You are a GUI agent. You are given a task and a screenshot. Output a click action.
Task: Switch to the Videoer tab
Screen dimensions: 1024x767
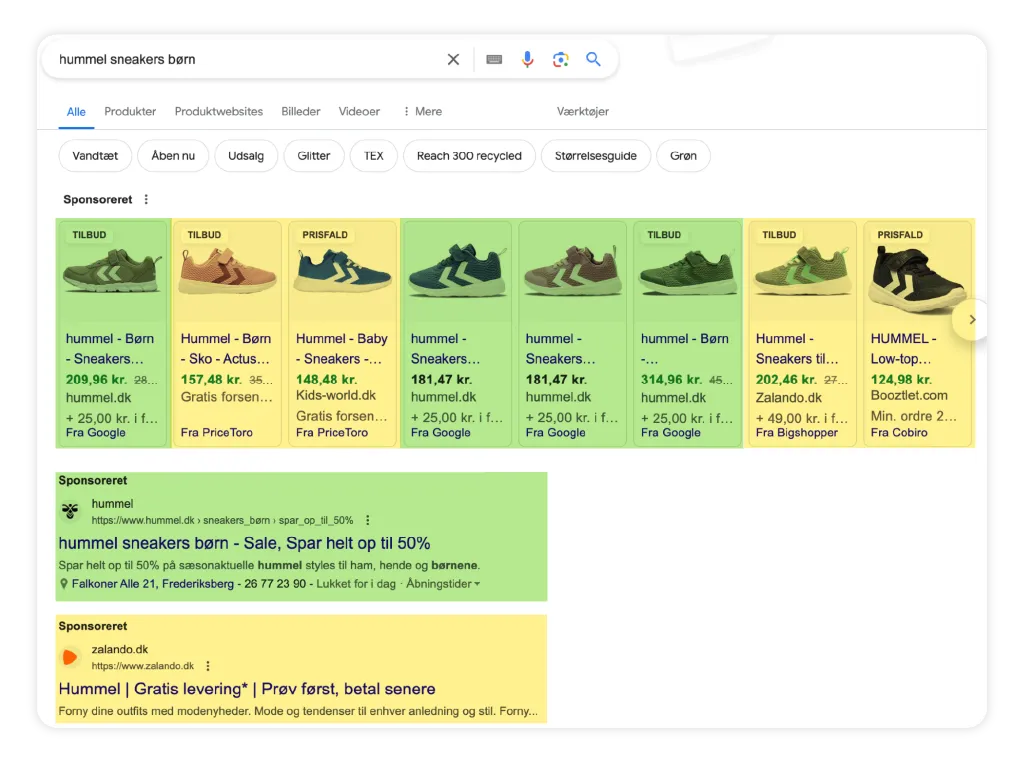tap(359, 112)
